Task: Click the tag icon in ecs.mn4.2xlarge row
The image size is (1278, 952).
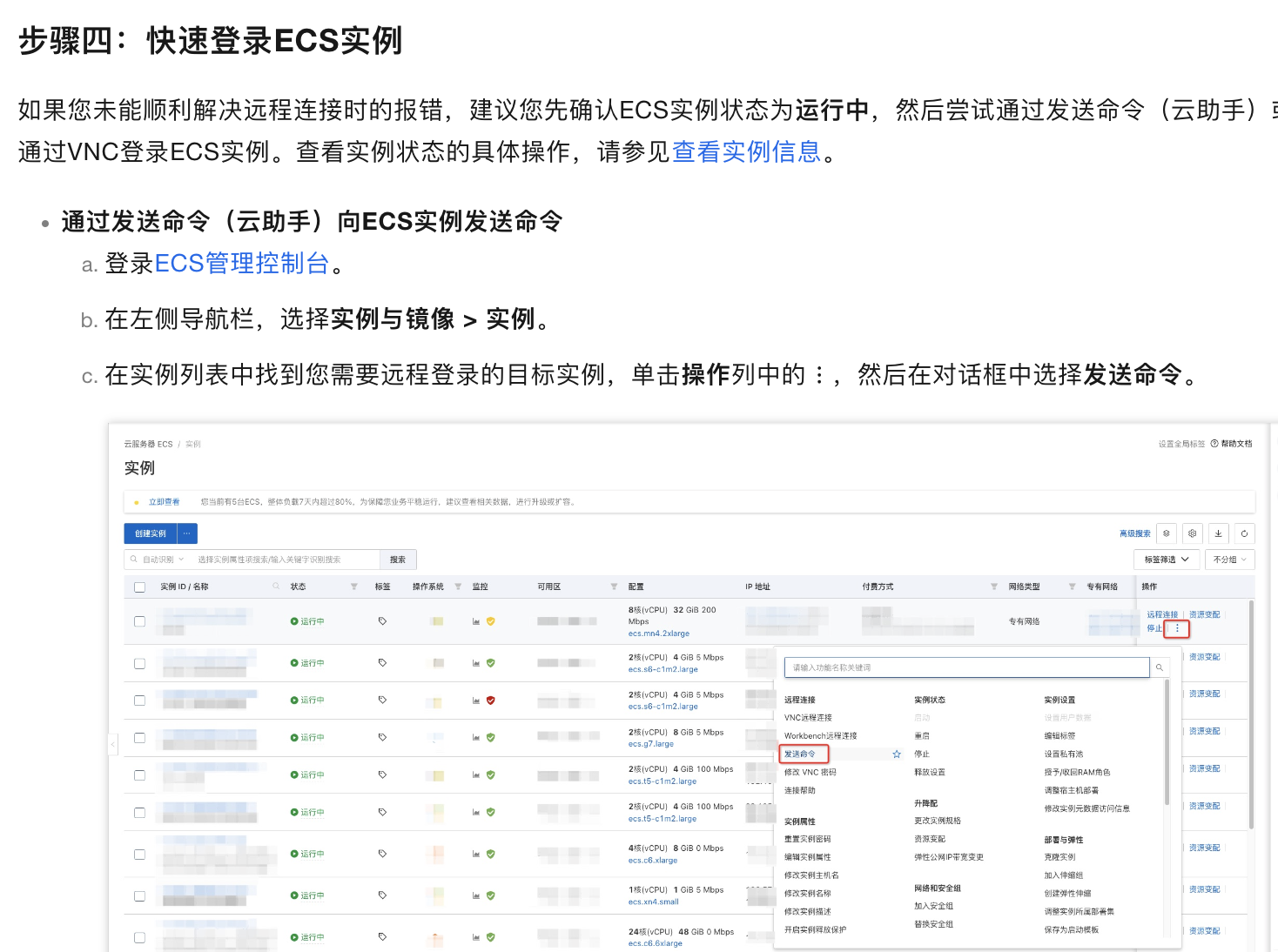Action: [382, 621]
